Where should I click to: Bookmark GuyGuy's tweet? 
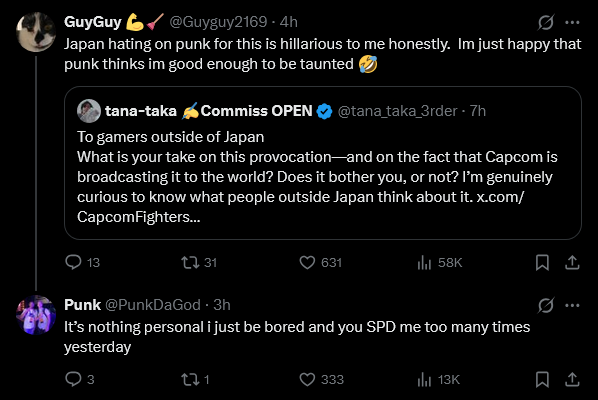pos(542,262)
